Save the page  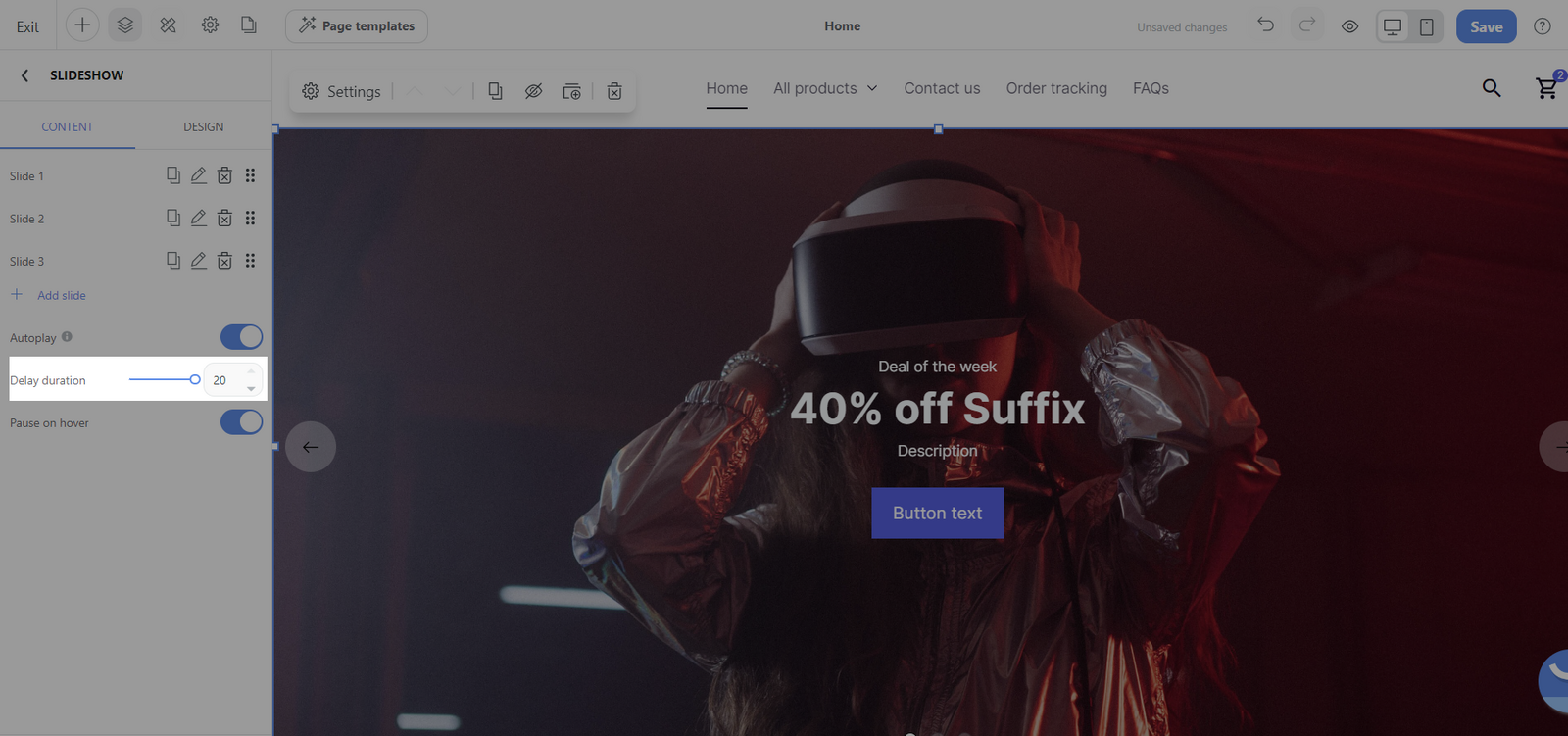(1486, 26)
